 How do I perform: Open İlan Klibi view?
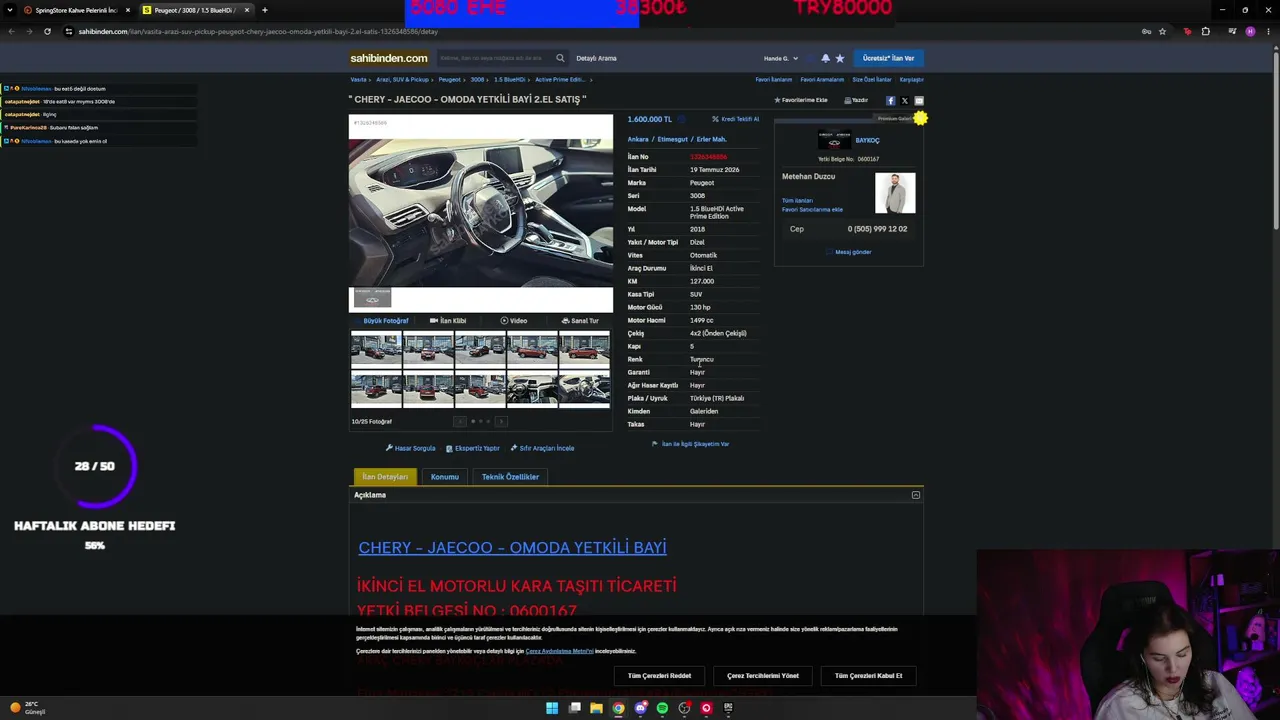pos(448,321)
